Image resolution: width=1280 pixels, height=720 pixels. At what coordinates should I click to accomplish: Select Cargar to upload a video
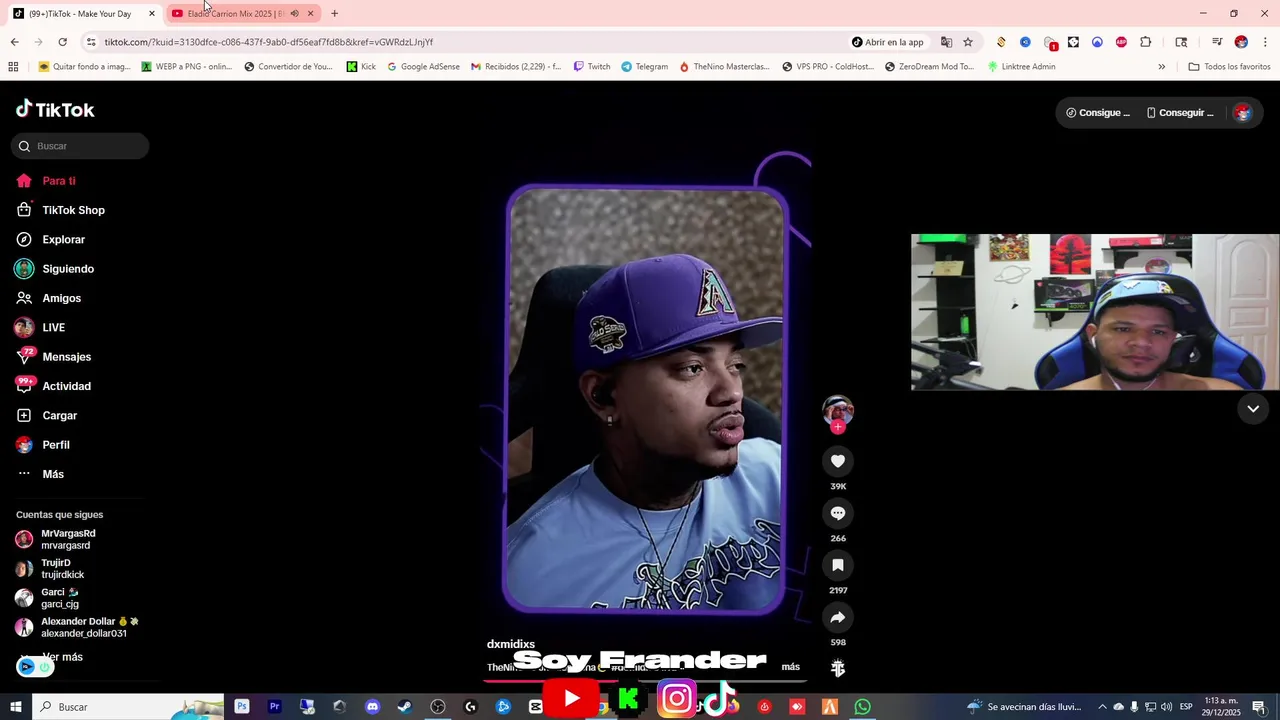coord(47,415)
